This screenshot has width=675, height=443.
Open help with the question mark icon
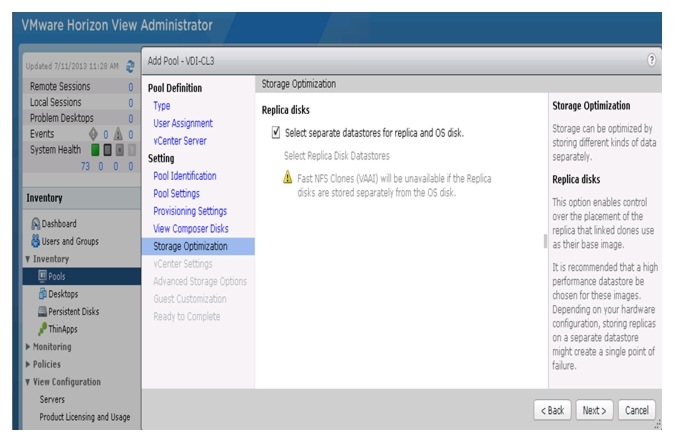point(651,60)
